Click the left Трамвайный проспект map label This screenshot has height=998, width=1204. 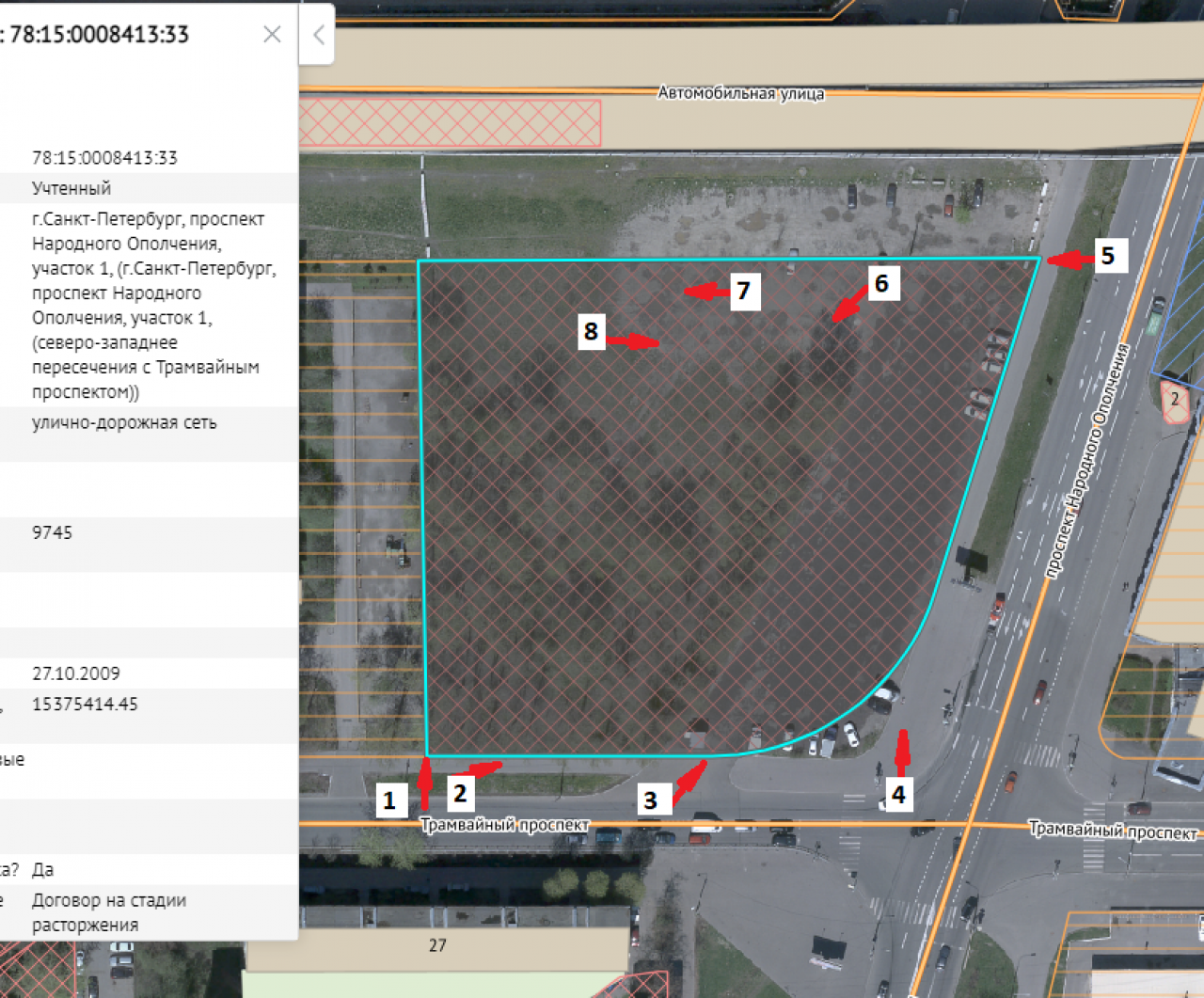point(504,825)
